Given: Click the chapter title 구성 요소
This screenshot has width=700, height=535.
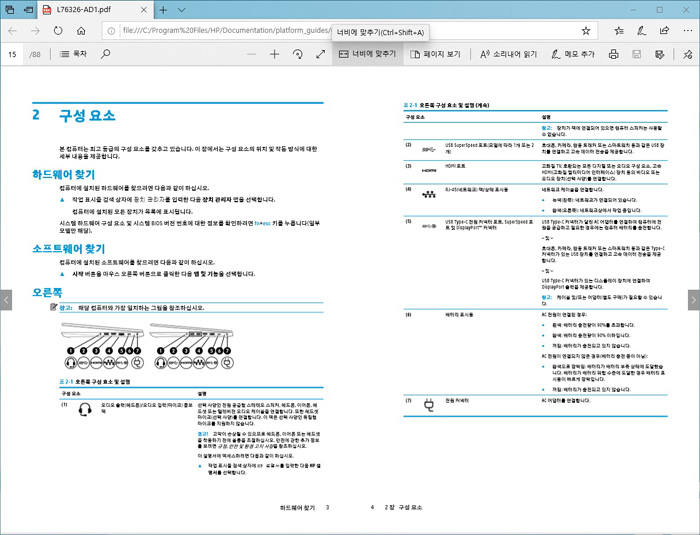Looking at the screenshot, I should [88, 116].
